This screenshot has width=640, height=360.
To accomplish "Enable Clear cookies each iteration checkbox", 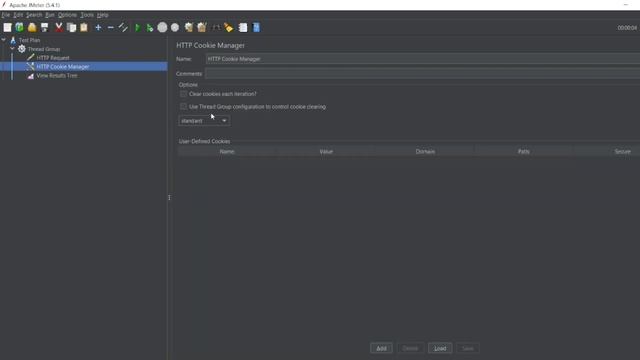I will [183, 94].
